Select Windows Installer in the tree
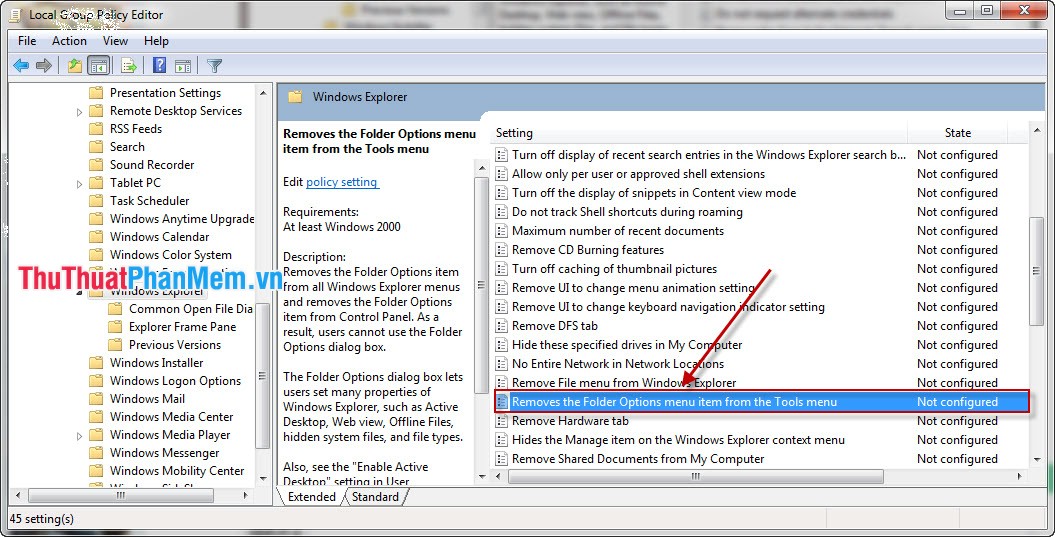 [156, 363]
